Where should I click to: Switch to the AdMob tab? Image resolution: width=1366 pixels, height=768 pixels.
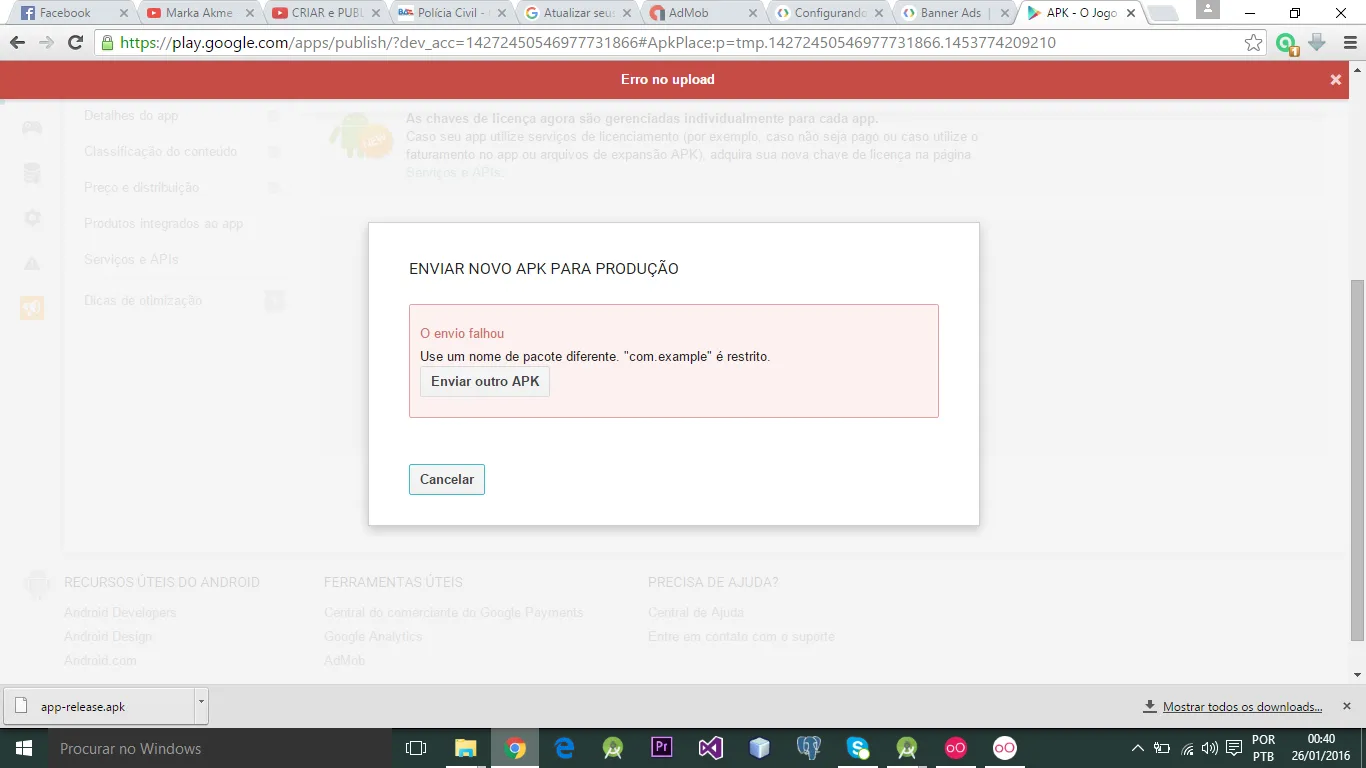(690, 13)
